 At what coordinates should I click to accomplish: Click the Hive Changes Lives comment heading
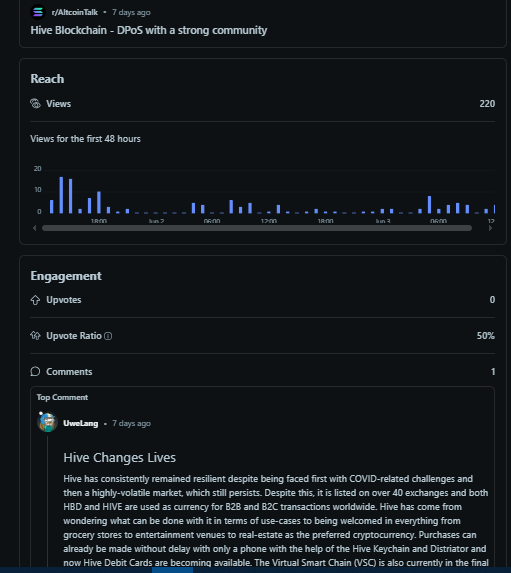[120, 458]
